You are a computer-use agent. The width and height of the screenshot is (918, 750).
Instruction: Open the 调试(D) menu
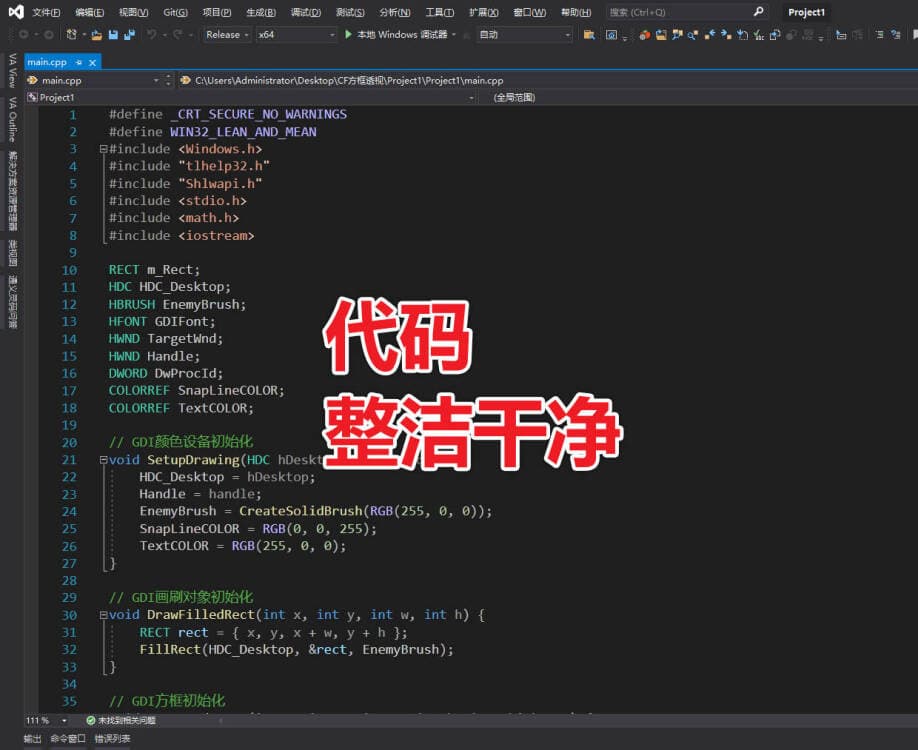point(306,12)
